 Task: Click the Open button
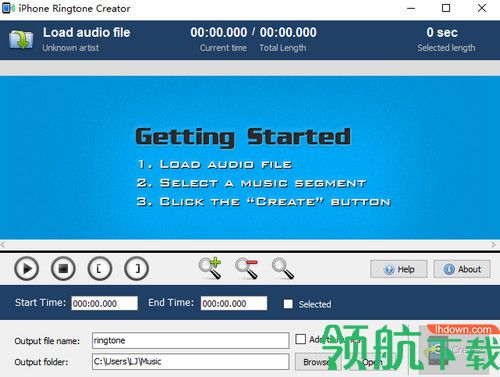[372, 362]
